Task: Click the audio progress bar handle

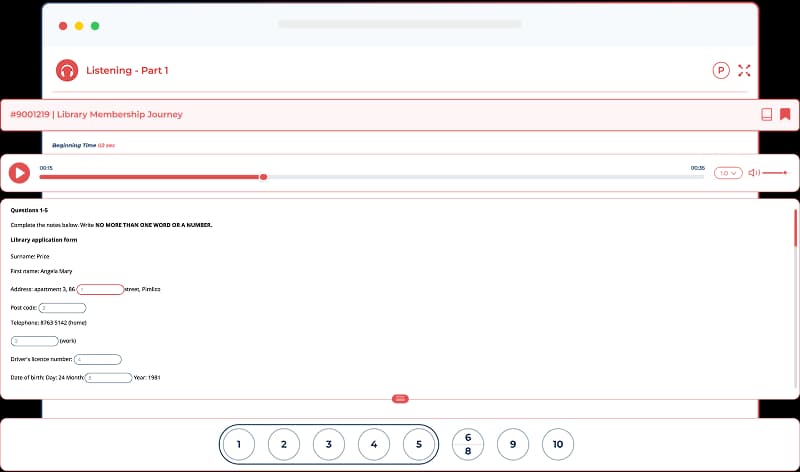Action: click(263, 177)
